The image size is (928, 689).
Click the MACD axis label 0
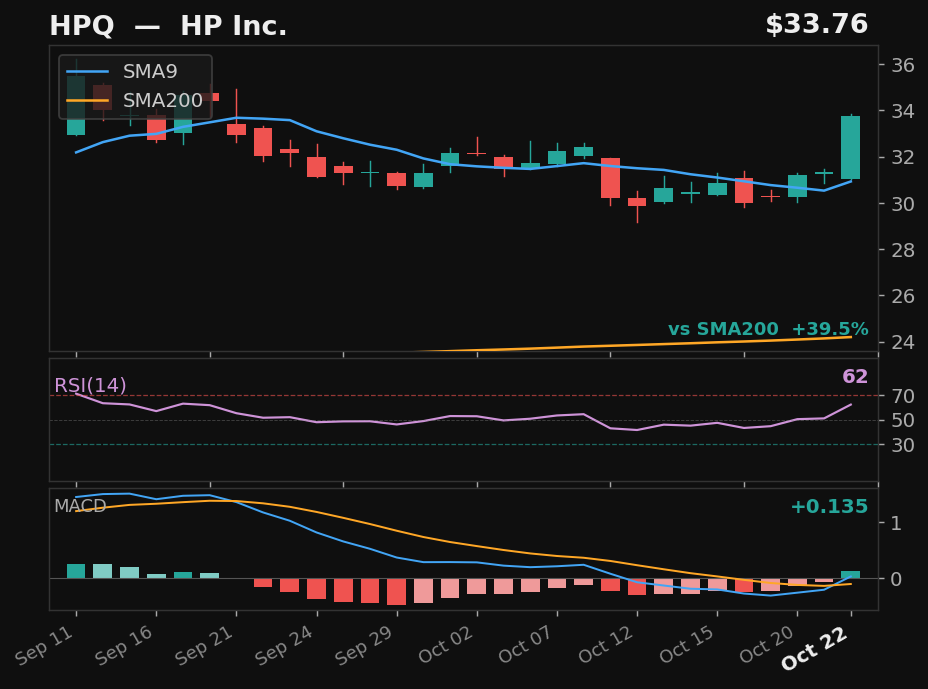(x=896, y=579)
